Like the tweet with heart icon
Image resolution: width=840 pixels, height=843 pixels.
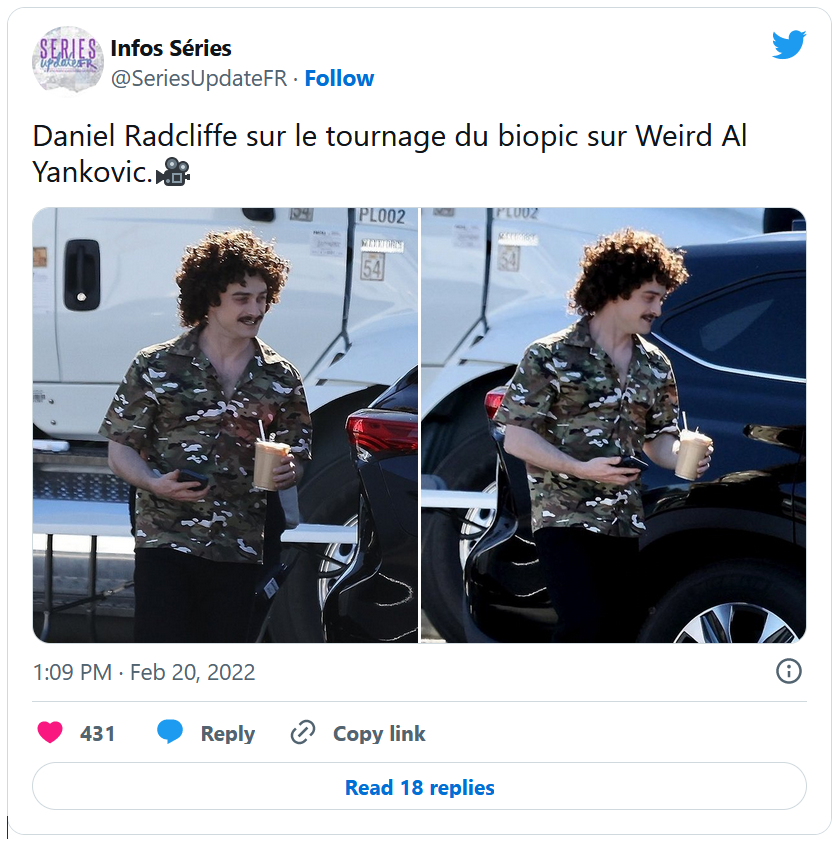click(x=50, y=732)
